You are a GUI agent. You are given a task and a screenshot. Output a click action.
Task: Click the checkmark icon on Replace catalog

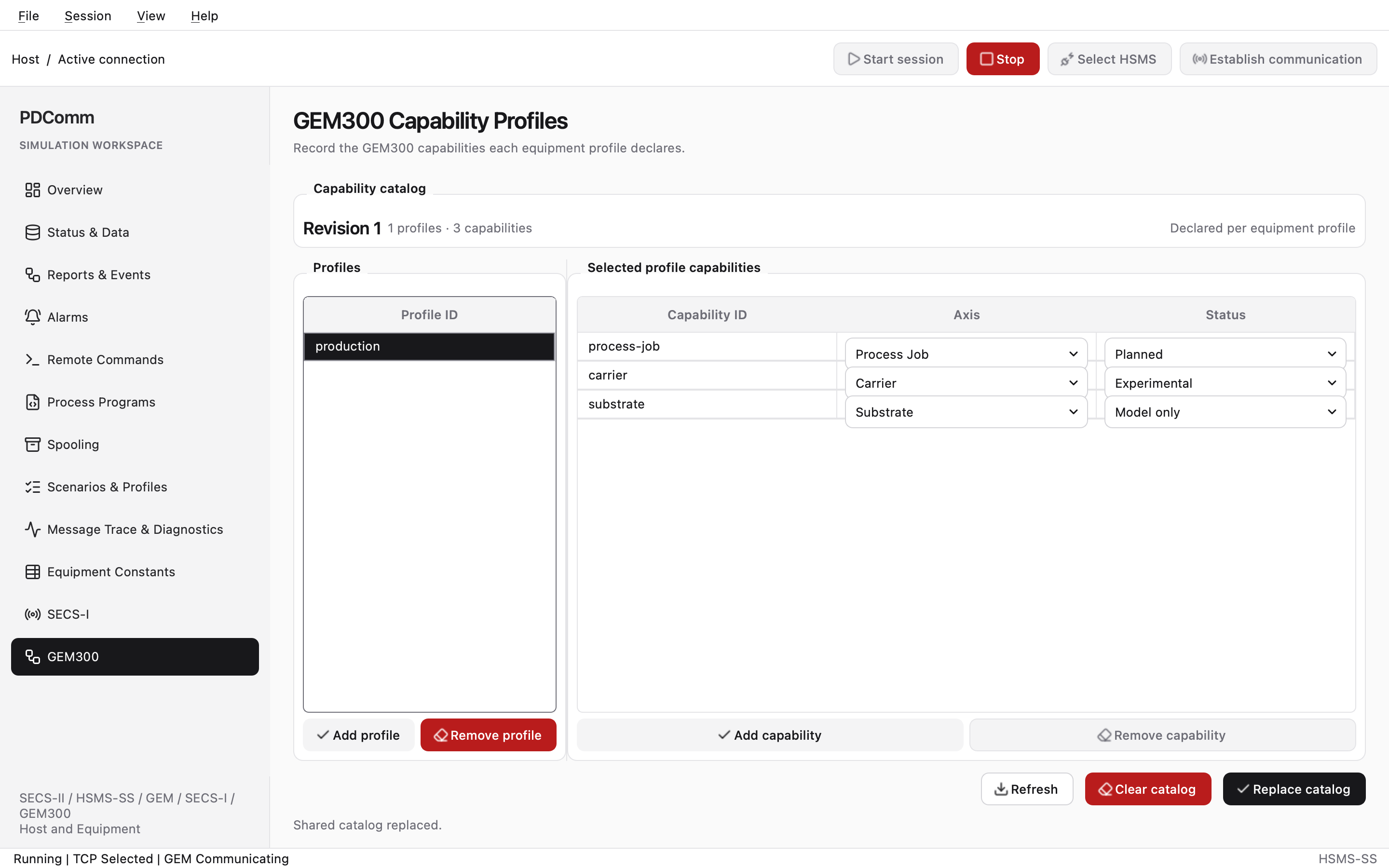1243,789
